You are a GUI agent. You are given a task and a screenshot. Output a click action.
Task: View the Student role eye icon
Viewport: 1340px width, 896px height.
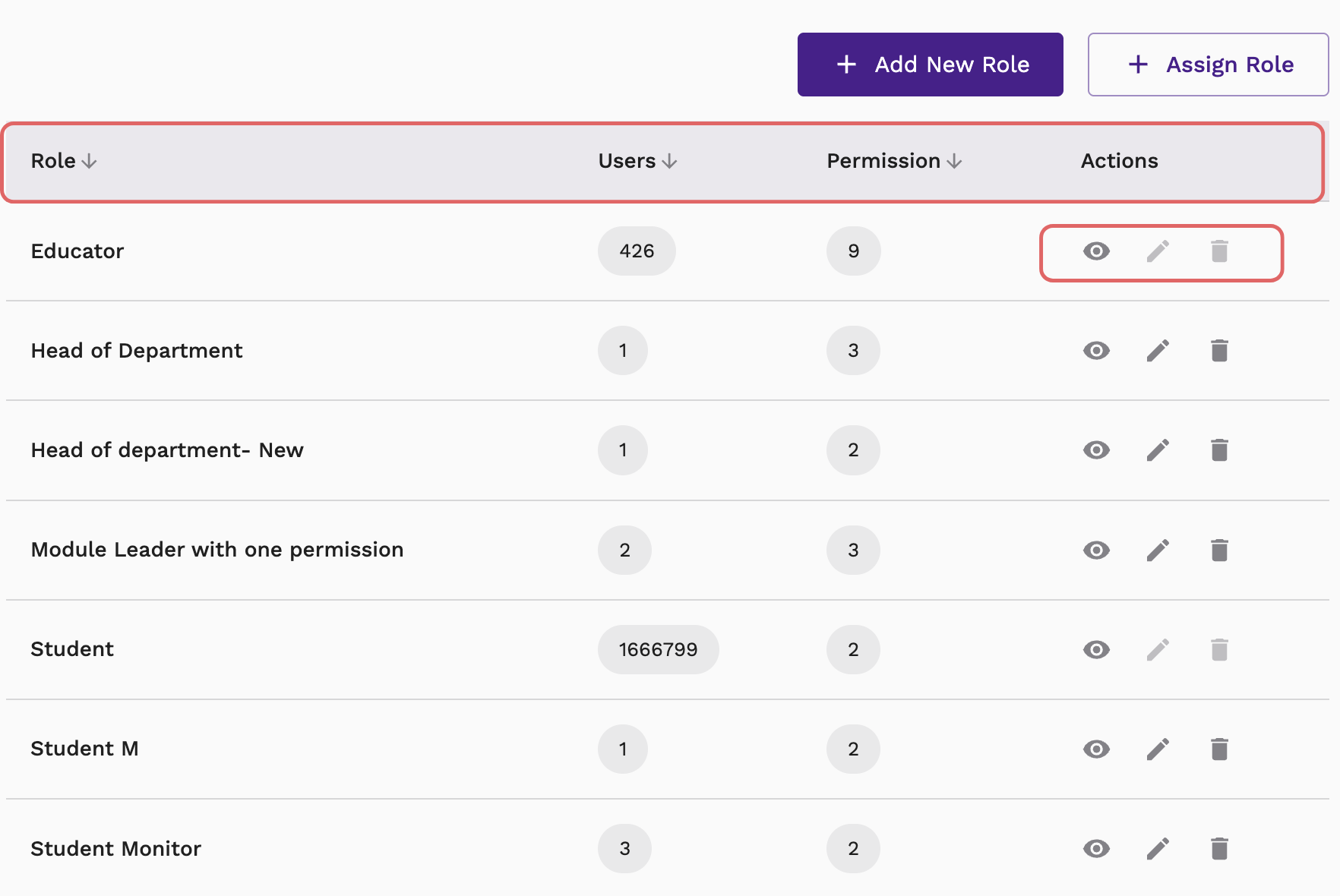(1096, 649)
